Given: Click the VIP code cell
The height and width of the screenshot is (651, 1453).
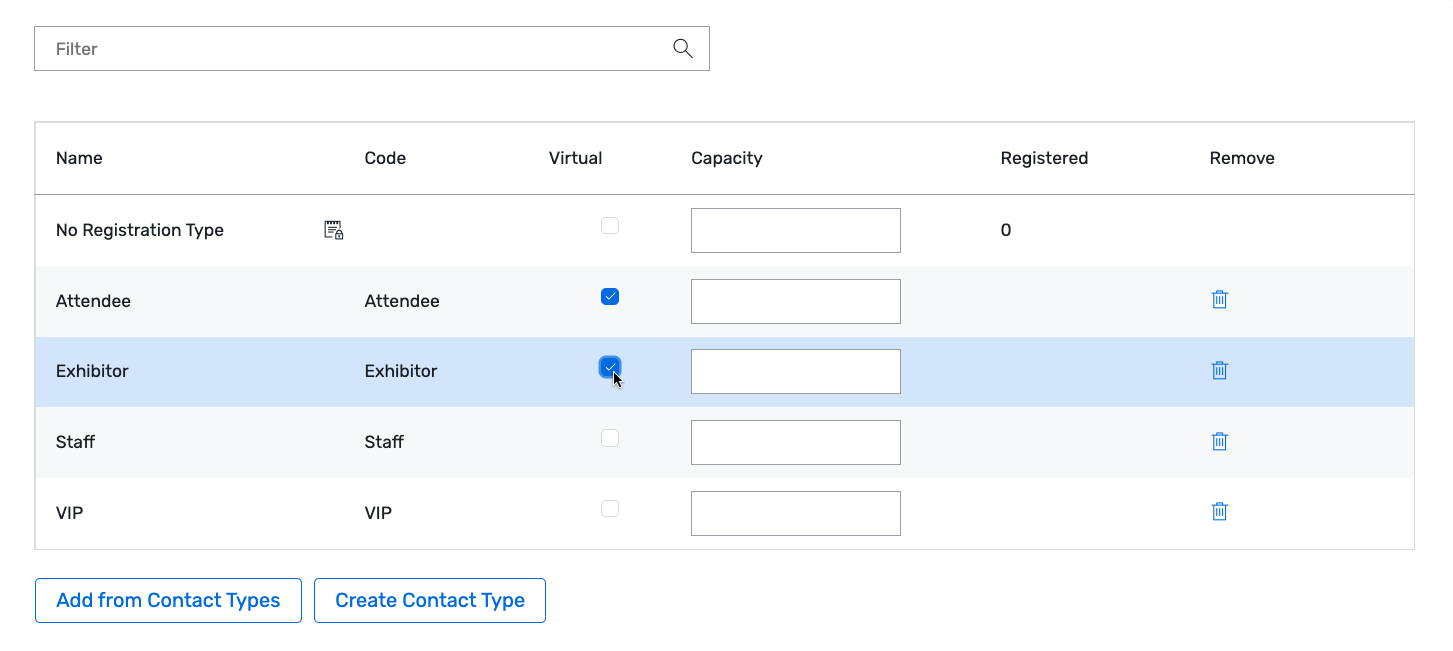Looking at the screenshot, I should 378,513.
